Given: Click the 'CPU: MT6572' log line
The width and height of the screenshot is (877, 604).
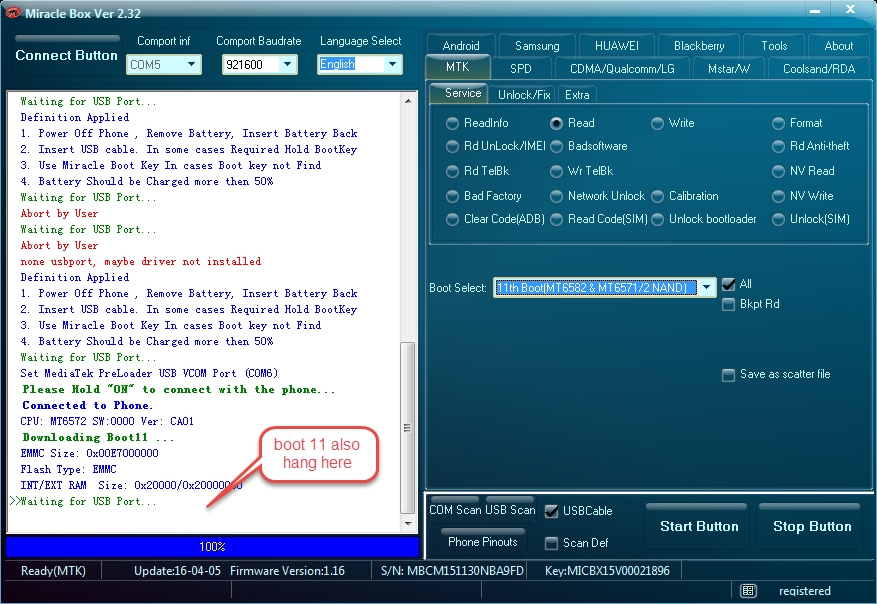Looking at the screenshot, I should 107,421.
